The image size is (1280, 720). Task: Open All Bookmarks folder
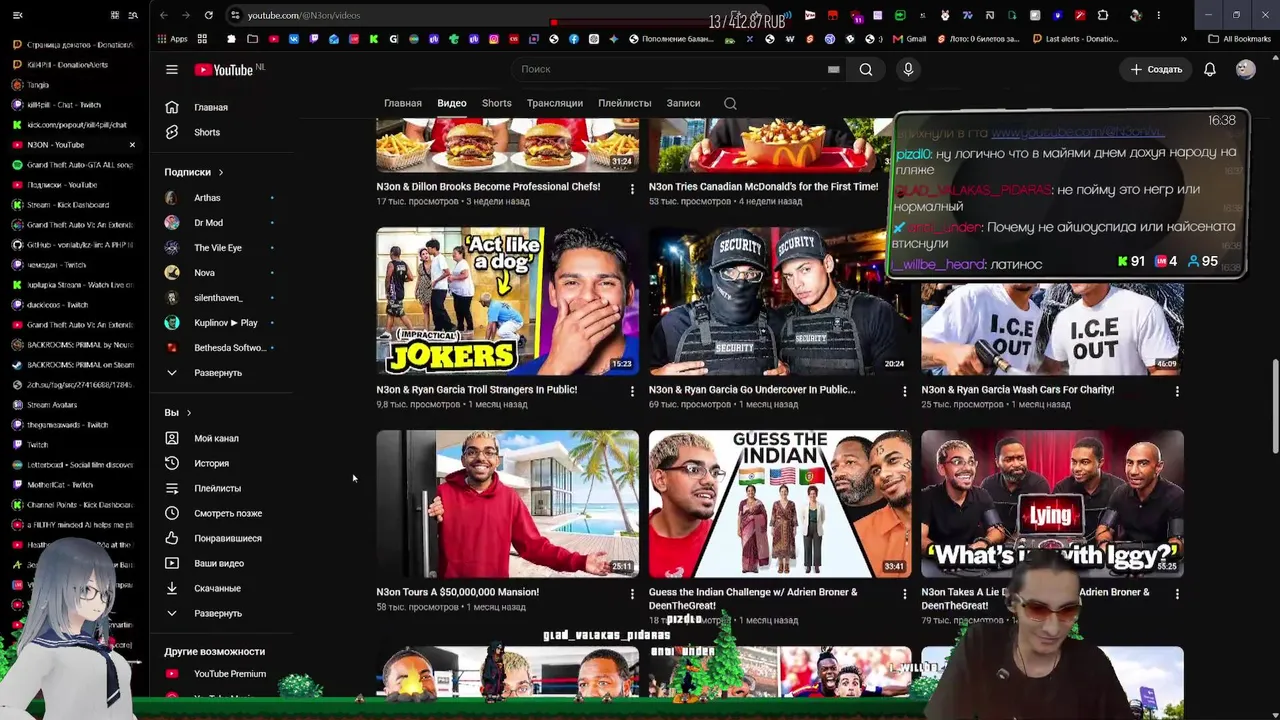1240,39
